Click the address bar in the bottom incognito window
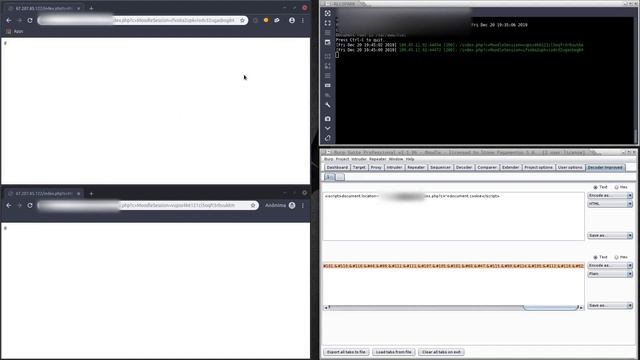The height and width of the screenshot is (360, 640). (x=148, y=205)
